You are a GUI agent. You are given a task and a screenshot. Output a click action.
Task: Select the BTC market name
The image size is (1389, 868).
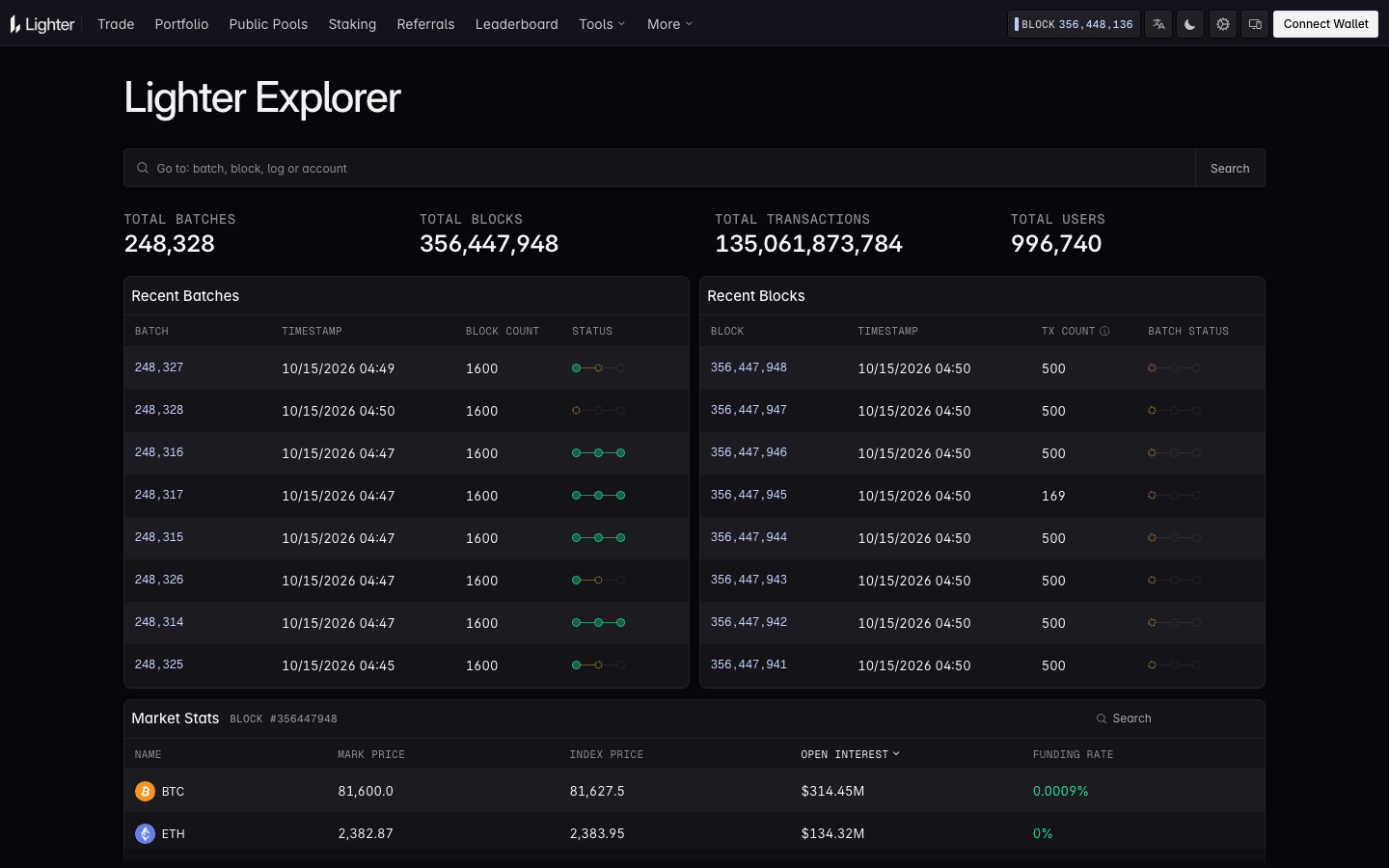pyautogui.click(x=173, y=791)
